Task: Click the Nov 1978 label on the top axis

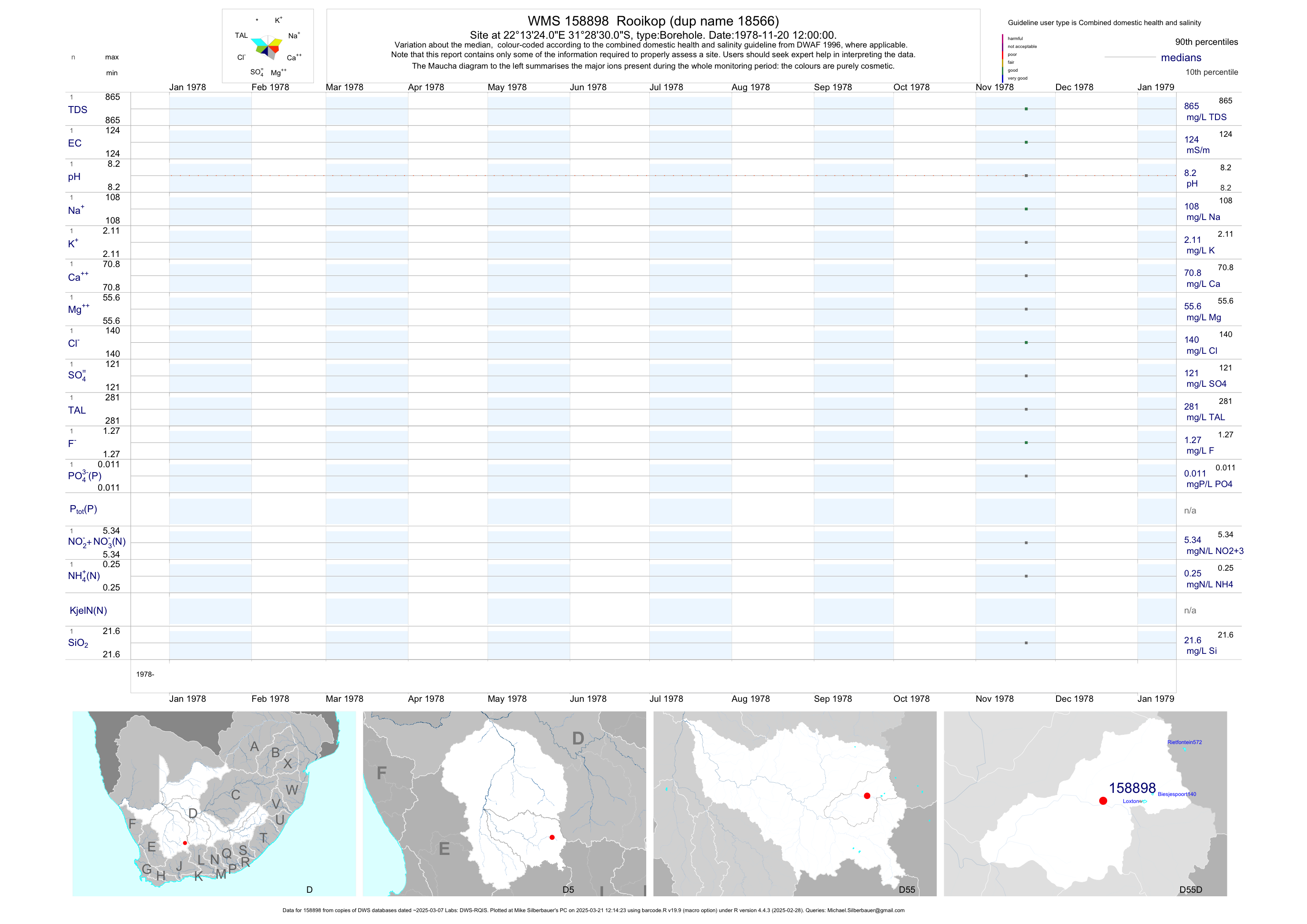Action: point(994,87)
